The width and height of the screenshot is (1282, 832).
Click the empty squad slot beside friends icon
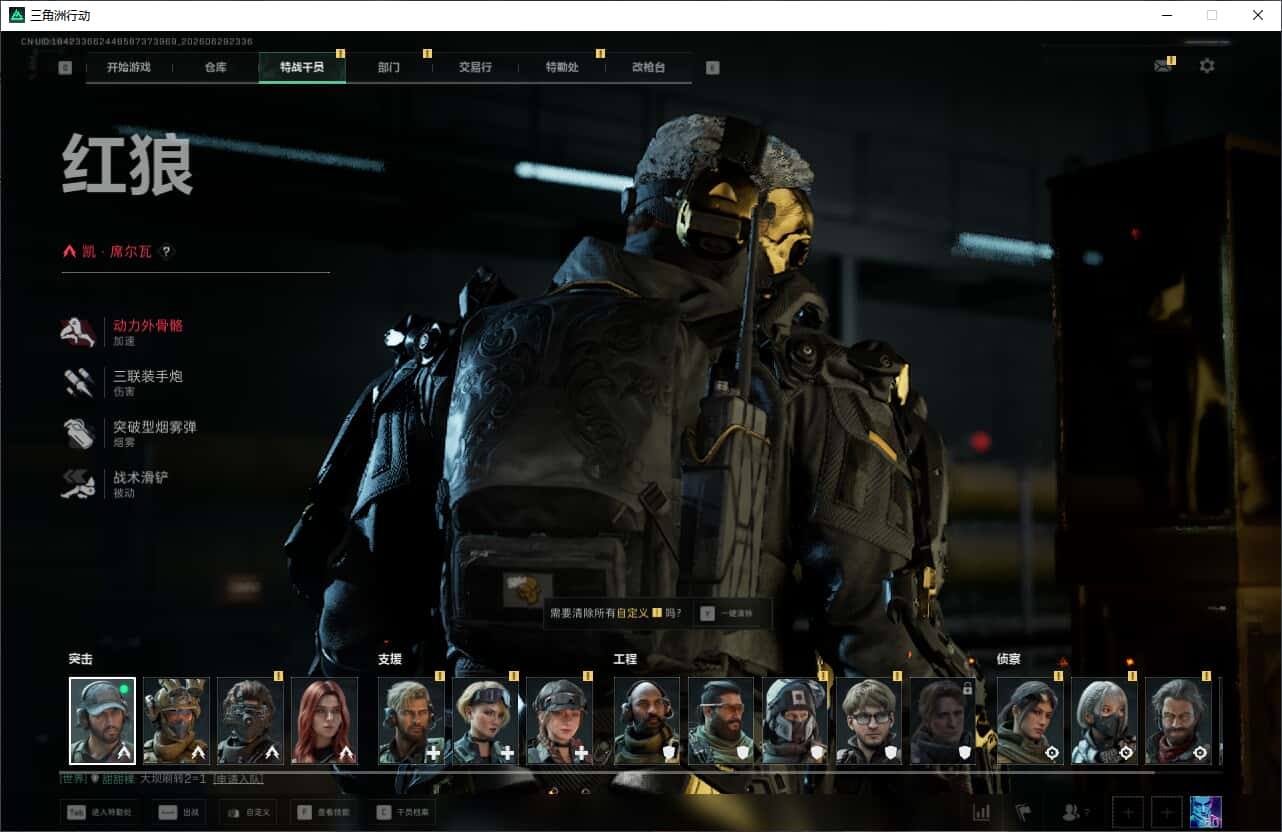[x=1128, y=812]
